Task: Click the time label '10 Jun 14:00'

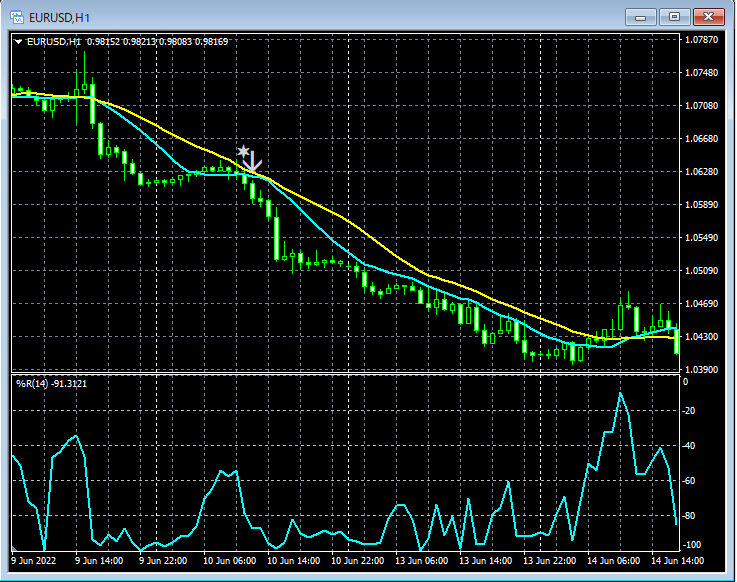Action: (293, 560)
